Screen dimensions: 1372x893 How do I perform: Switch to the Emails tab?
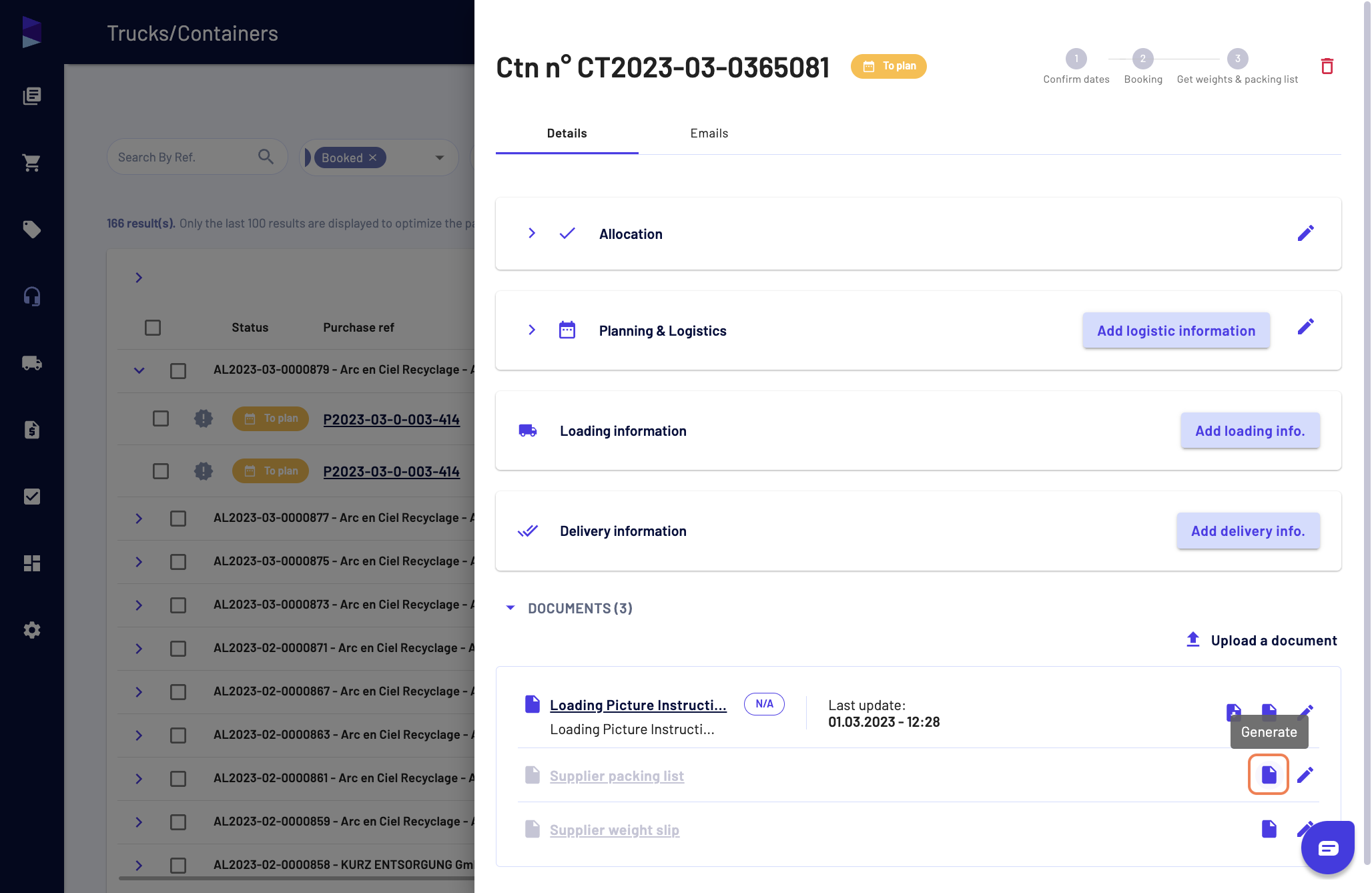pos(709,133)
